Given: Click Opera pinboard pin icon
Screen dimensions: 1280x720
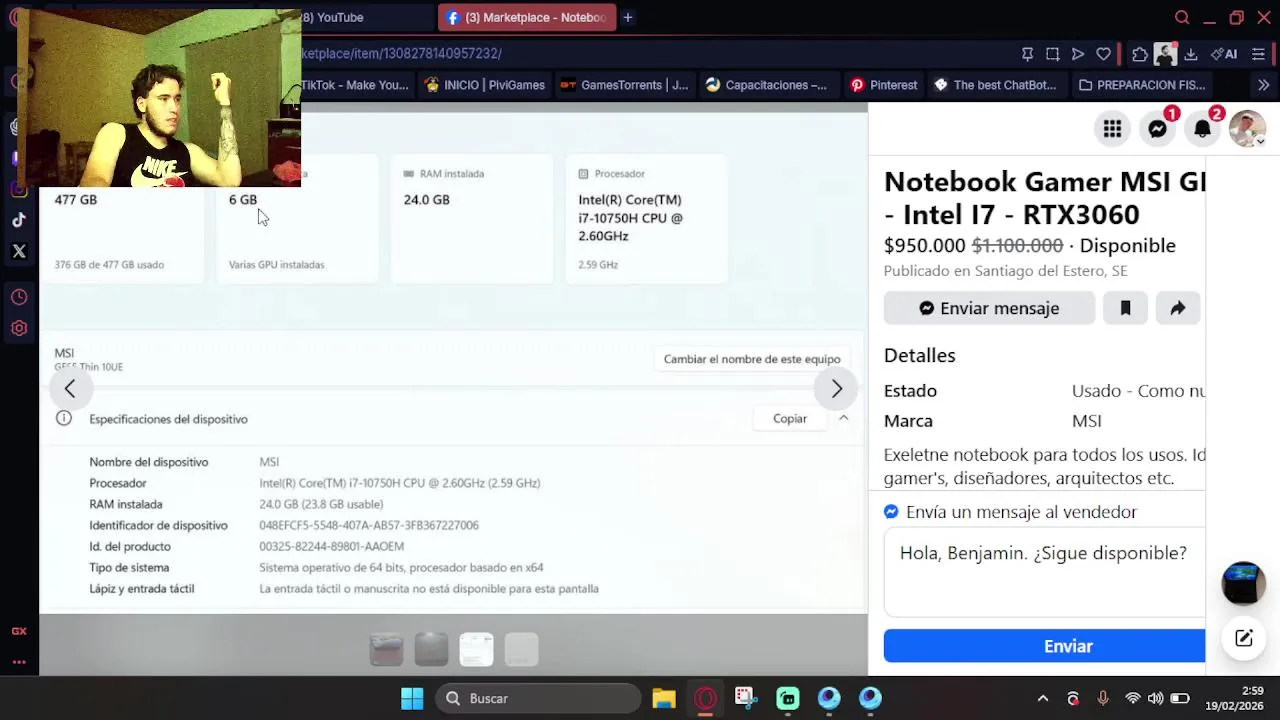Looking at the screenshot, I should (1027, 54).
